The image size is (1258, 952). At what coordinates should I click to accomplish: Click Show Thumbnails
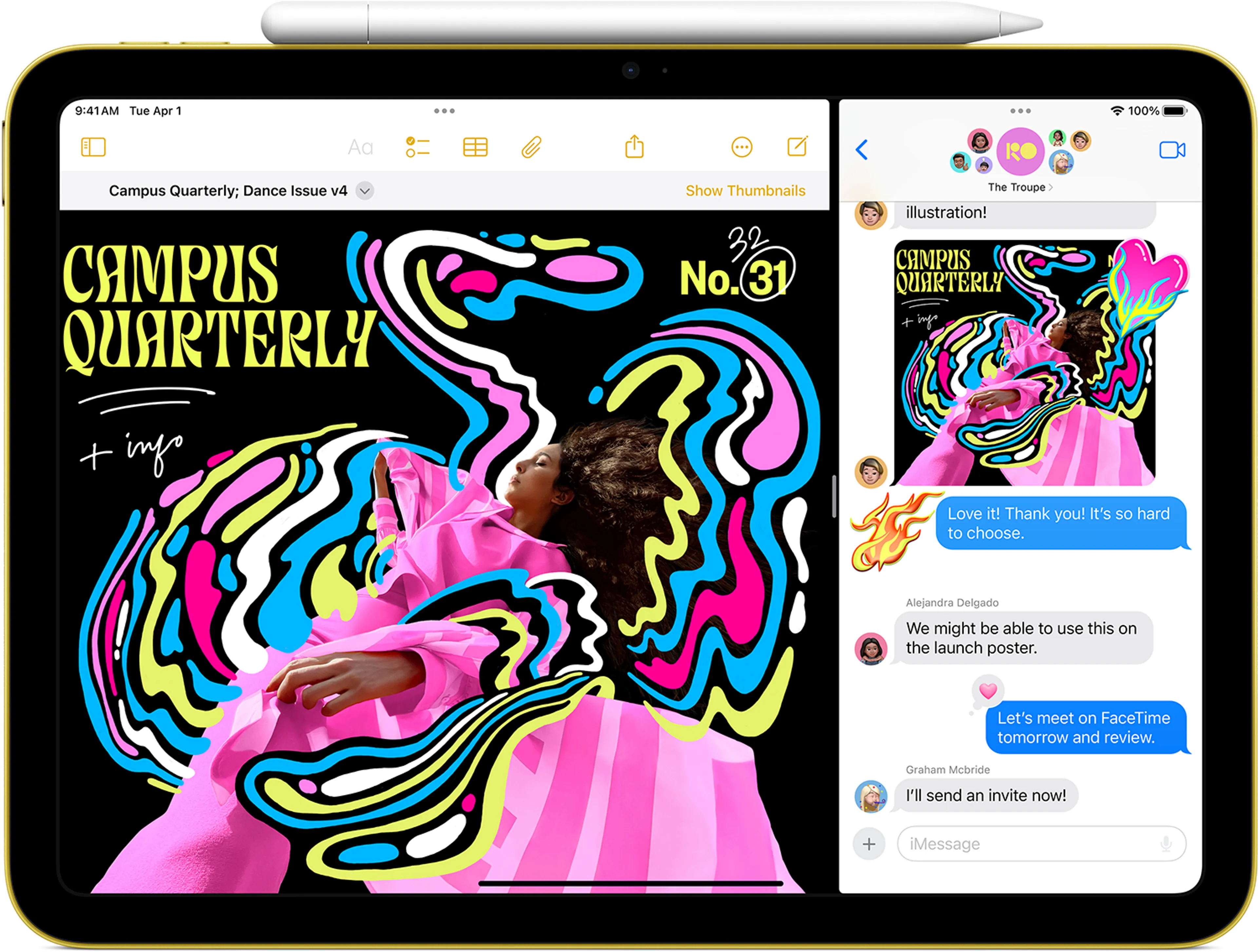click(x=745, y=191)
